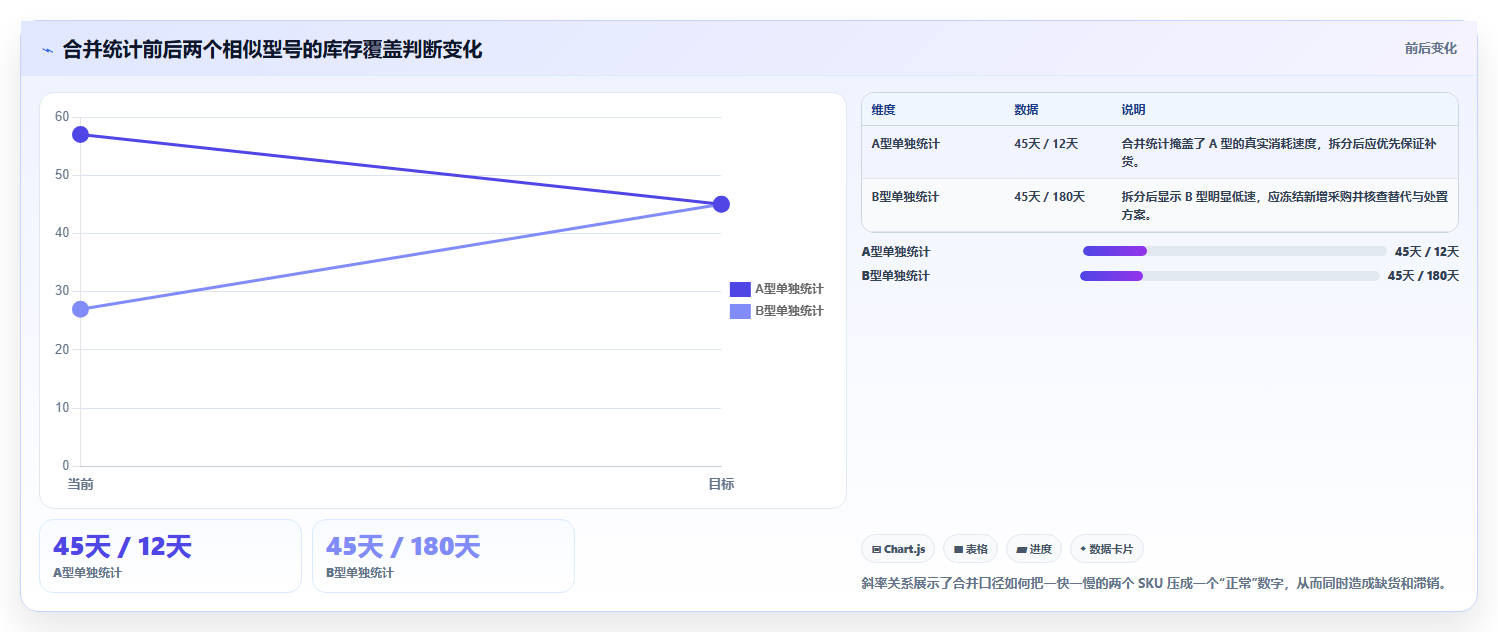Click the chart panel title 合并统计前后
Screen dimensions: 1498x632
pos(272,49)
